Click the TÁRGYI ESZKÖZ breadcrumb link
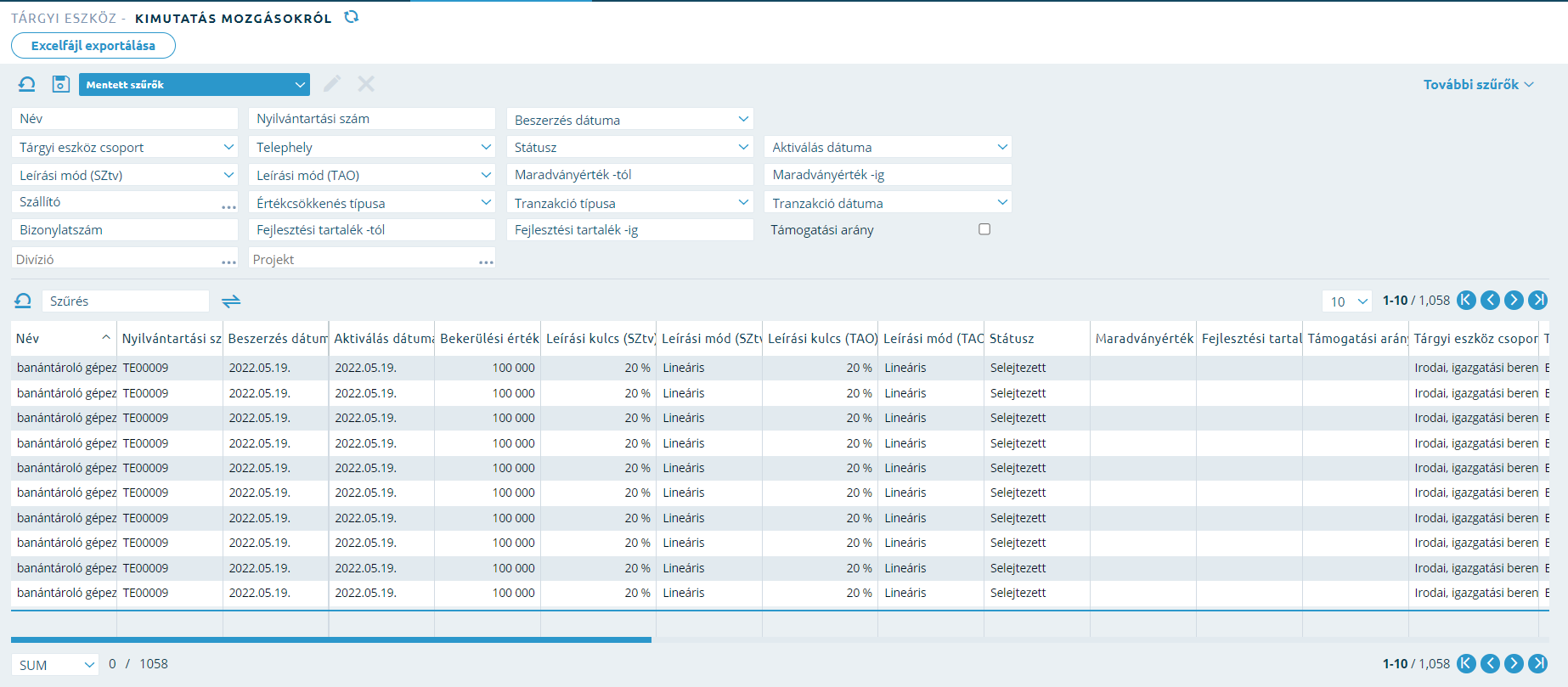The image size is (1568, 687). pyautogui.click(x=64, y=18)
